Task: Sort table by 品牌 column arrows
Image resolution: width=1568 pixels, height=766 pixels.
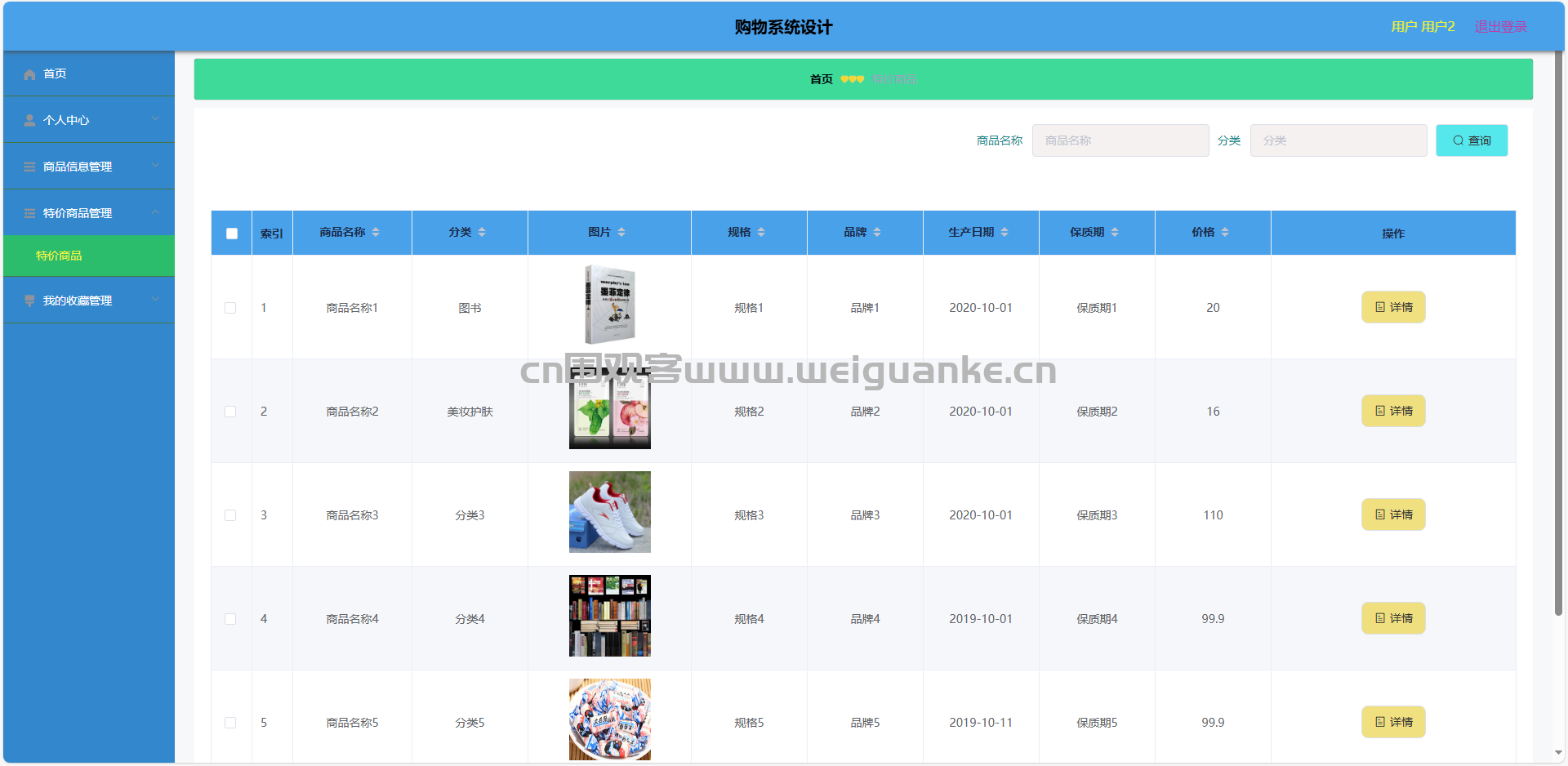Action: tap(877, 233)
